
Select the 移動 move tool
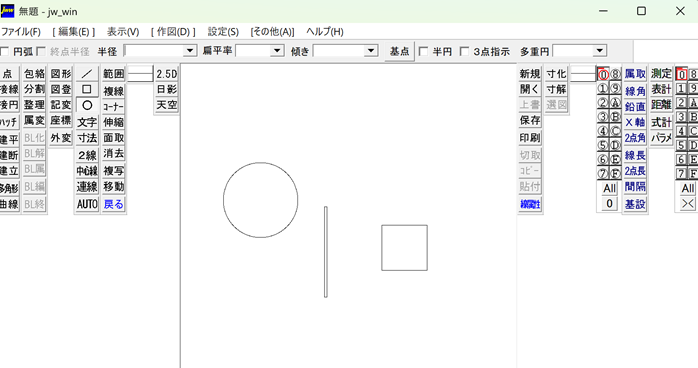point(114,187)
